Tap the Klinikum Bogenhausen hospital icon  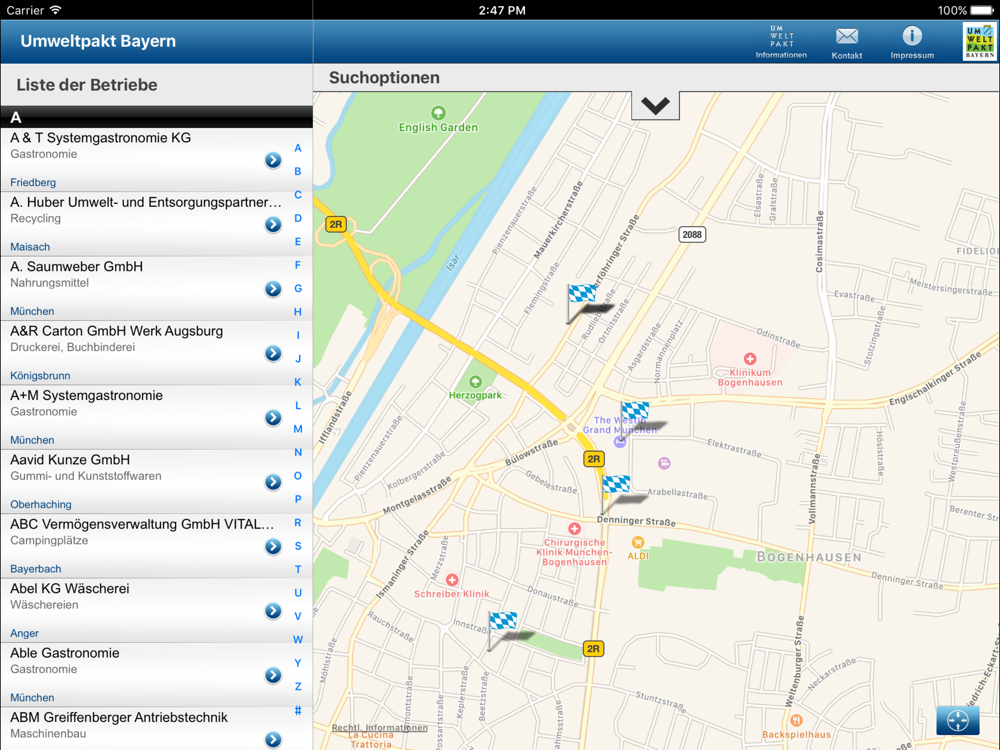pyautogui.click(x=750, y=358)
